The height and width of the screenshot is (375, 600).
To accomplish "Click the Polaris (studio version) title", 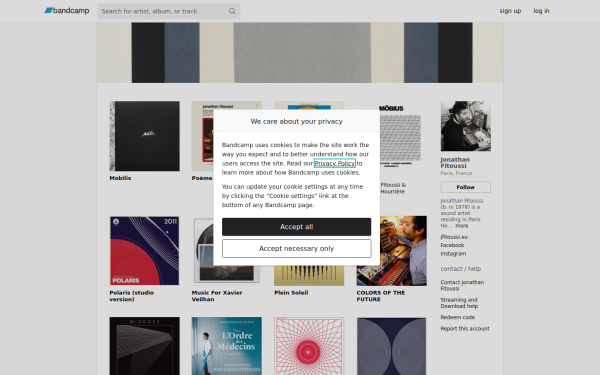I will point(132,296).
